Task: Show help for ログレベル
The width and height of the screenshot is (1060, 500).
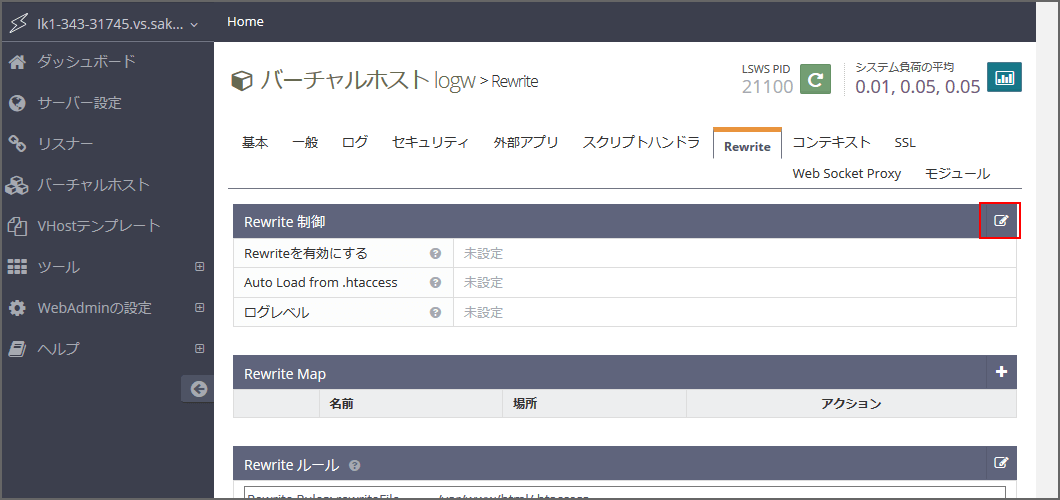Action: [435, 313]
